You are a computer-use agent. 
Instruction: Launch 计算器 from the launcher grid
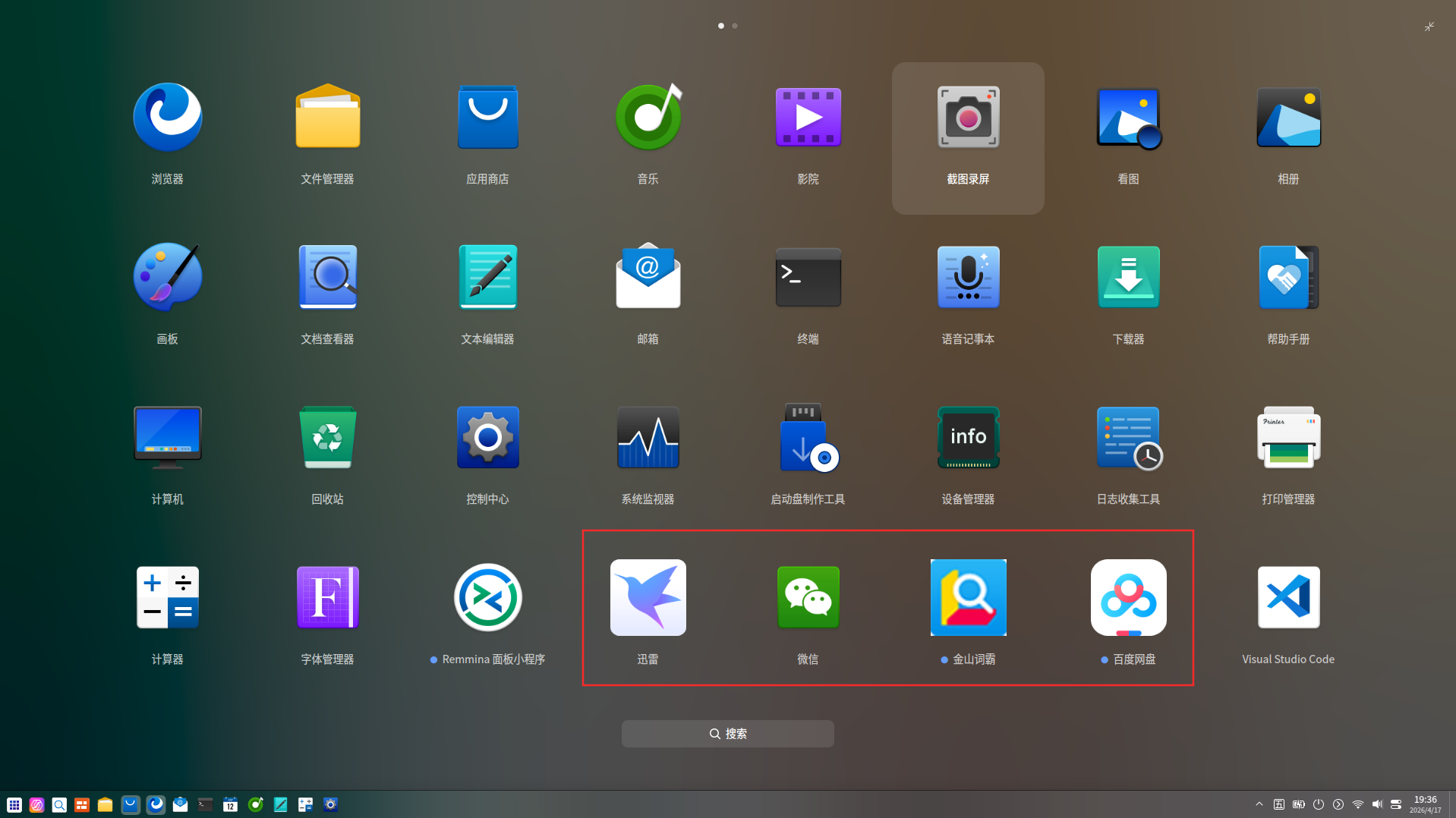tap(168, 598)
